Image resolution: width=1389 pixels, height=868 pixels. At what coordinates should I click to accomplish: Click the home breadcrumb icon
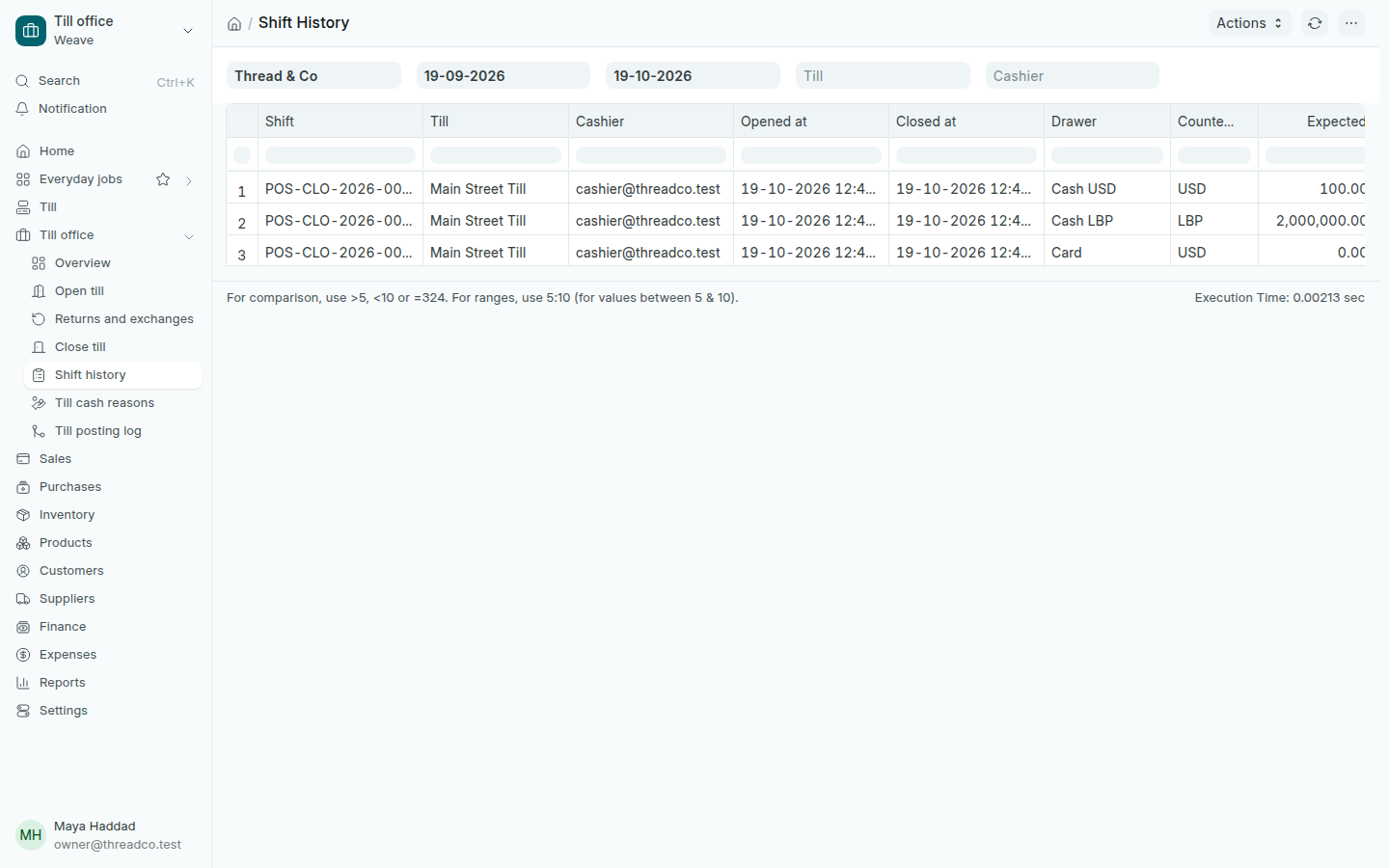click(234, 24)
